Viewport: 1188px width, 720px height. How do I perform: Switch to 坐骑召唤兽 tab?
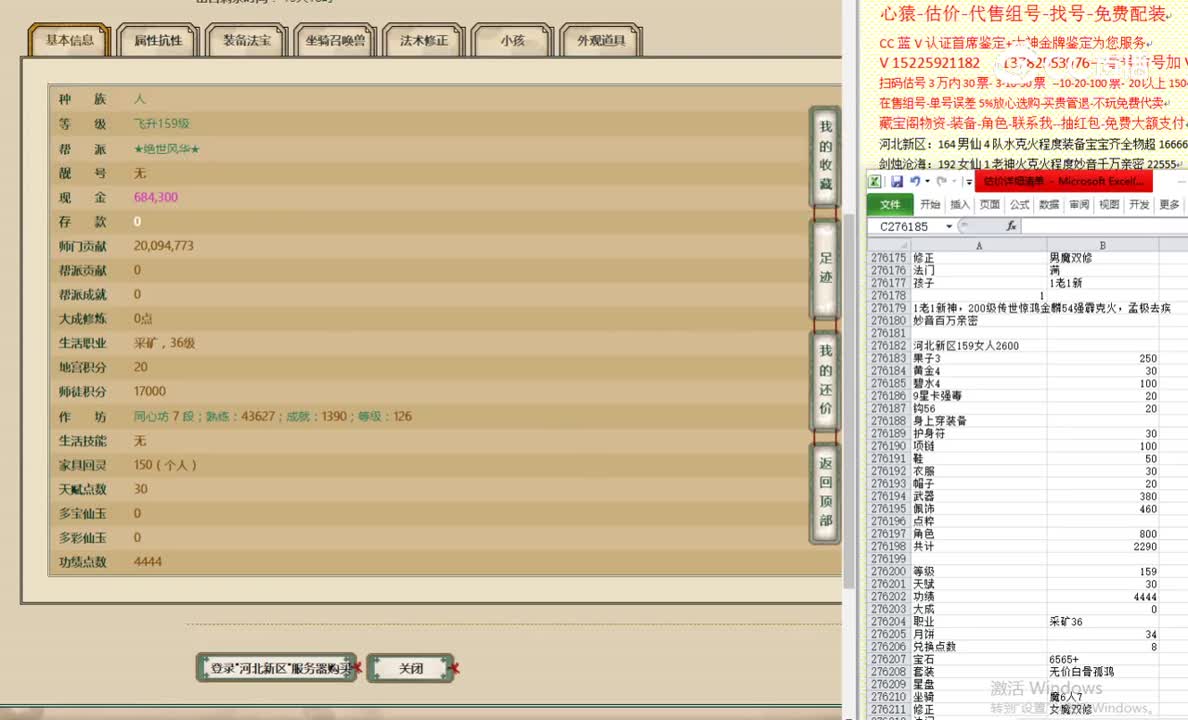click(x=335, y=40)
